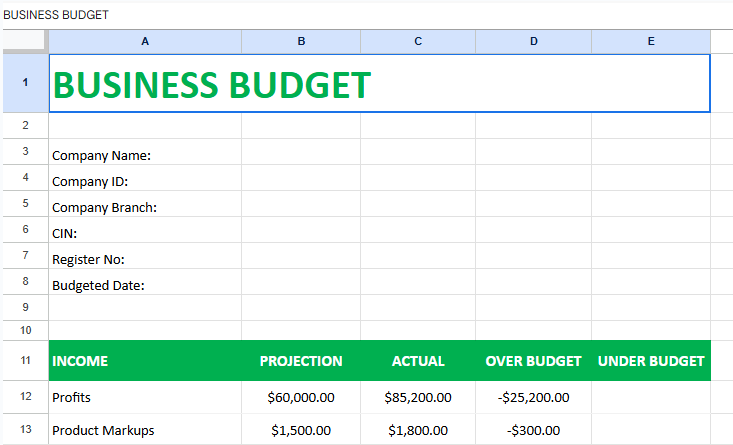733x445 pixels.
Task: Click the select-all corner box of the sheet
Action: (24, 41)
